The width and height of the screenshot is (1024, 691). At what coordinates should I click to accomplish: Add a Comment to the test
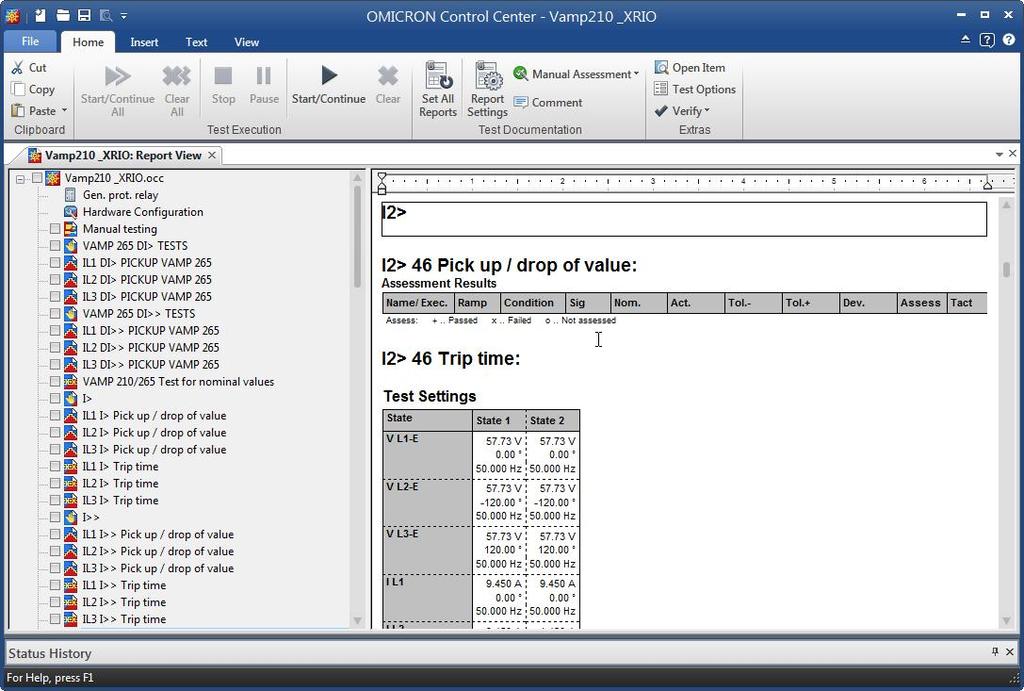click(x=548, y=103)
